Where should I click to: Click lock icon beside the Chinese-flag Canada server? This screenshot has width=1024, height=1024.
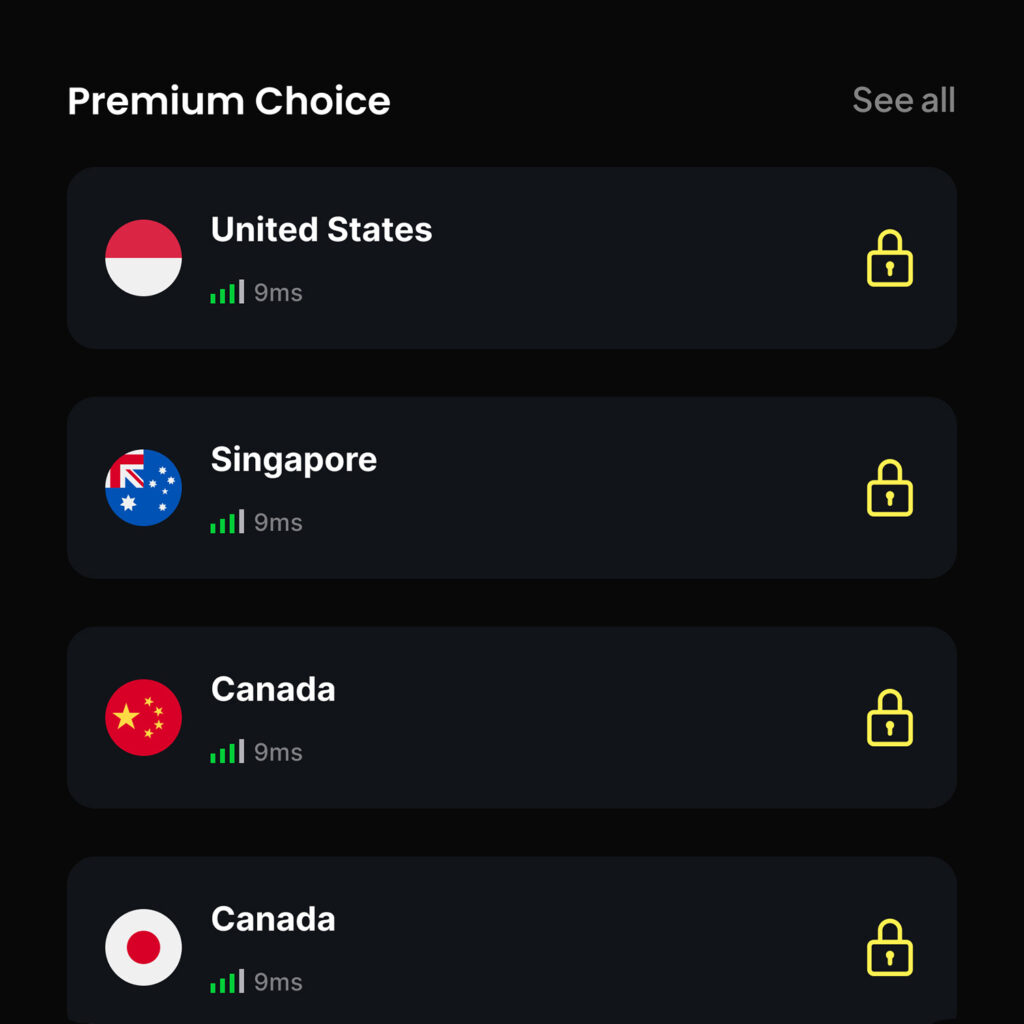[x=889, y=719]
